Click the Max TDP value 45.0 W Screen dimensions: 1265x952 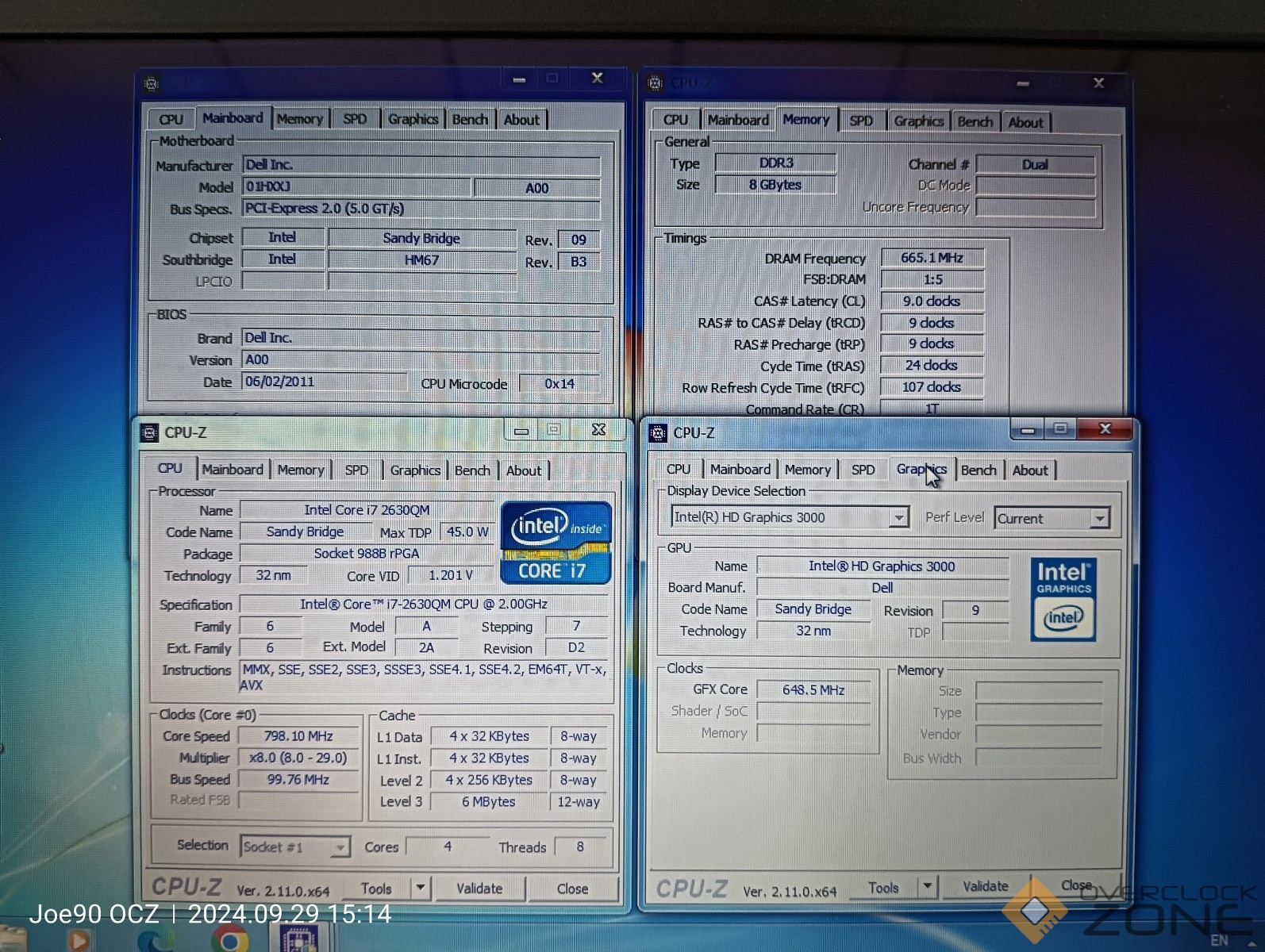click(x=467, y=532)
